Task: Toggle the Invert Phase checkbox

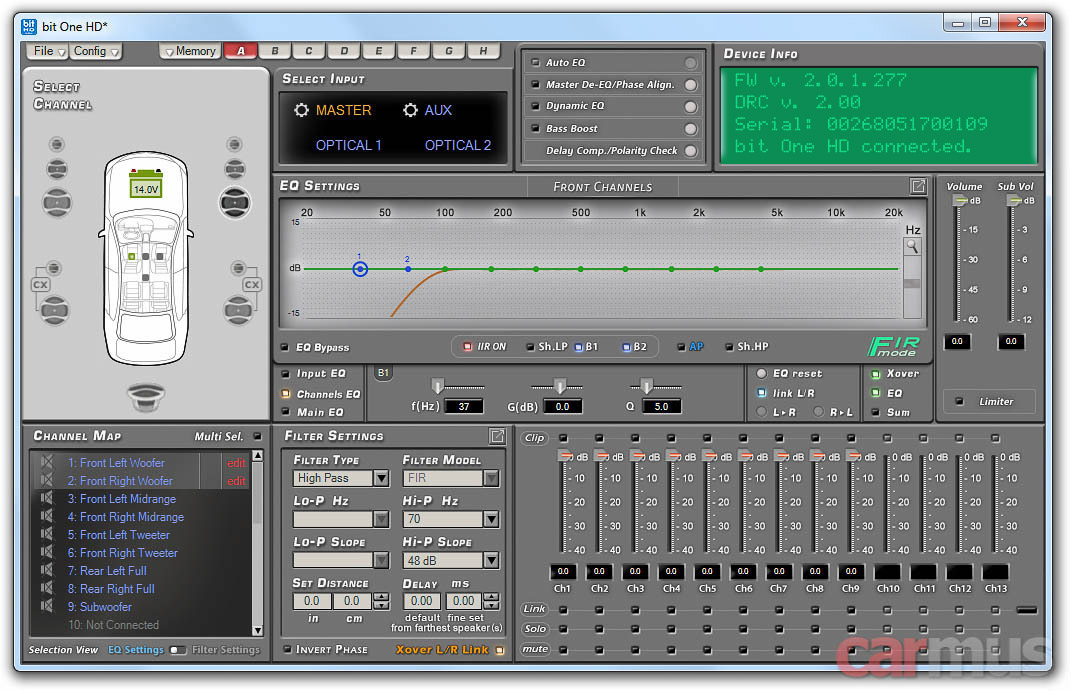Action: (x=287, y=649)
